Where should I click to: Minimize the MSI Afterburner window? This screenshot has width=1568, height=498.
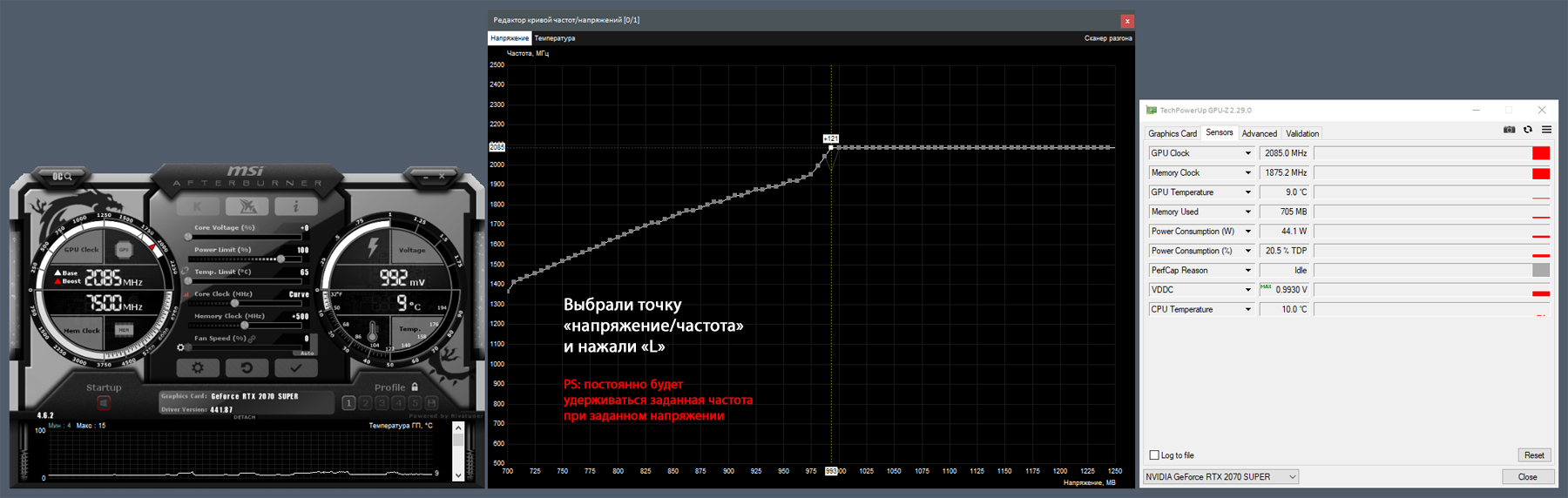click(427, 177)
